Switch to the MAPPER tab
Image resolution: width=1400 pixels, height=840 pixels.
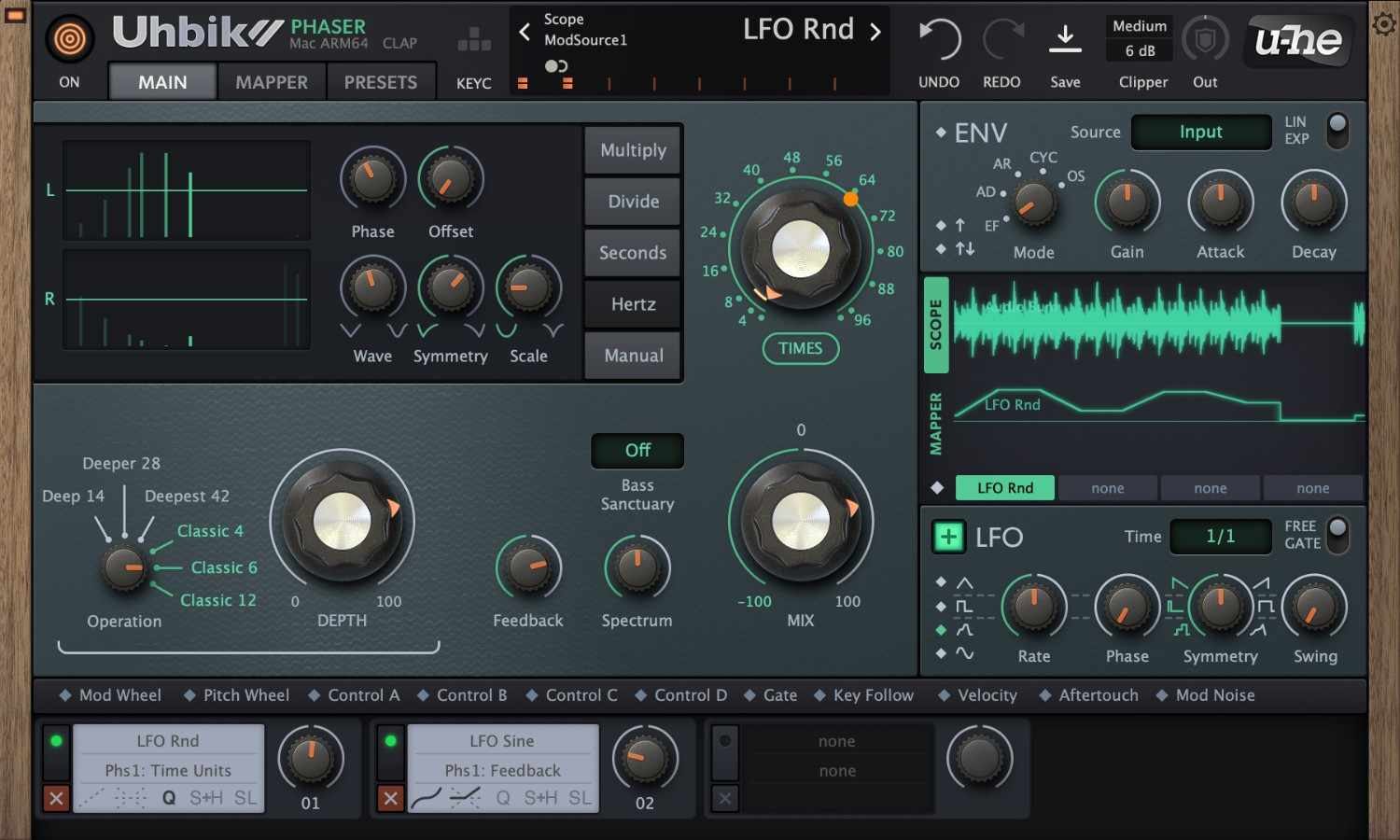(272, 81)
